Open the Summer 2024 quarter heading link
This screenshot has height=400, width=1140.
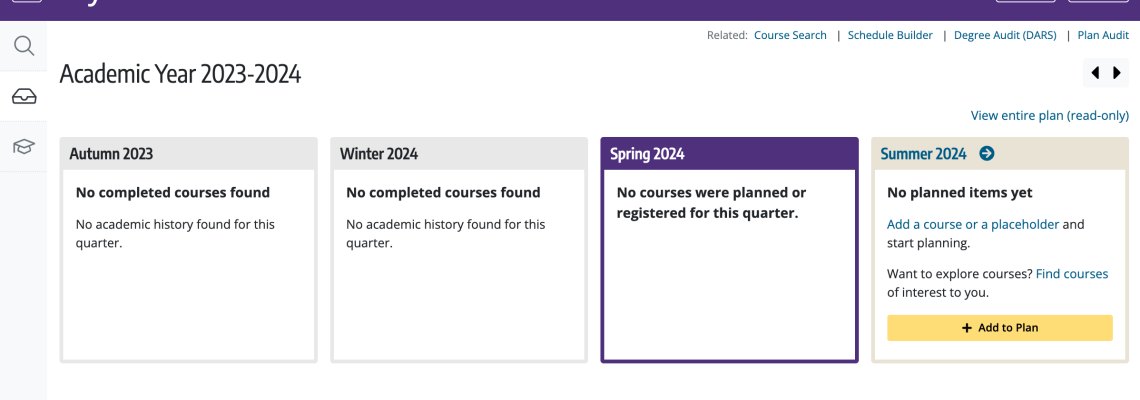click(x=923, y=153)
